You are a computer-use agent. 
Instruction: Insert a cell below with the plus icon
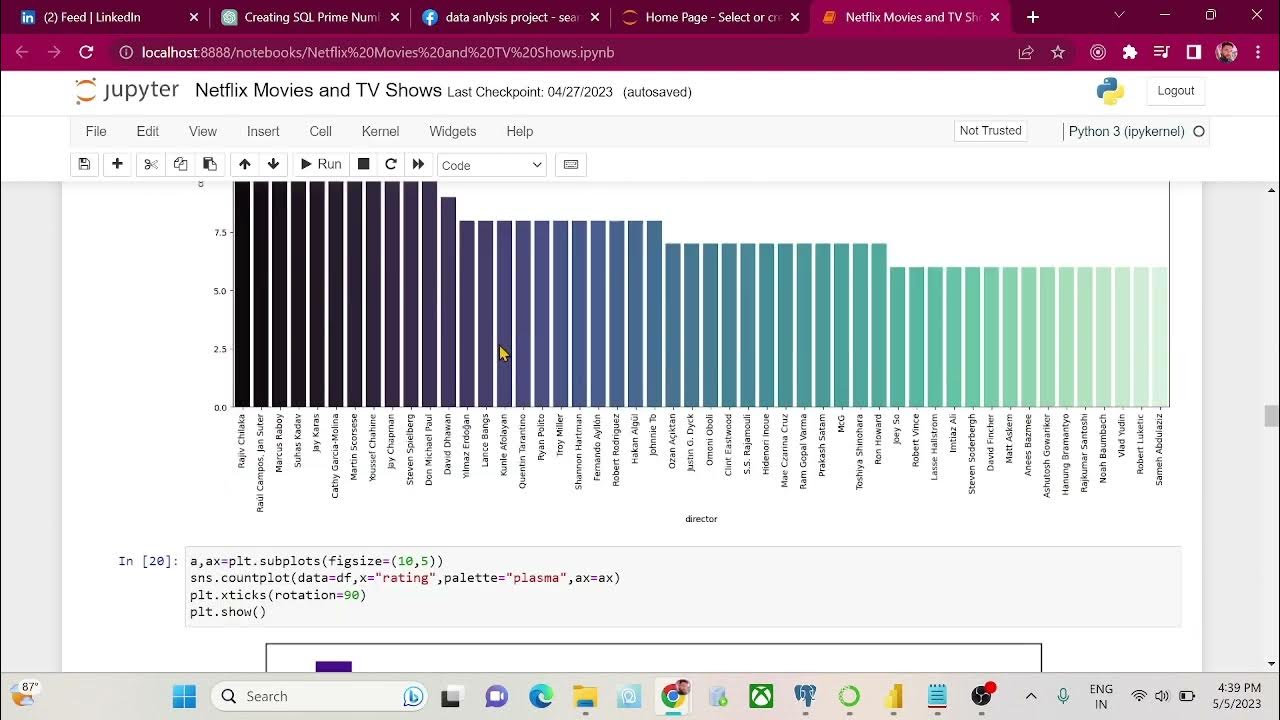coord(117,164)
